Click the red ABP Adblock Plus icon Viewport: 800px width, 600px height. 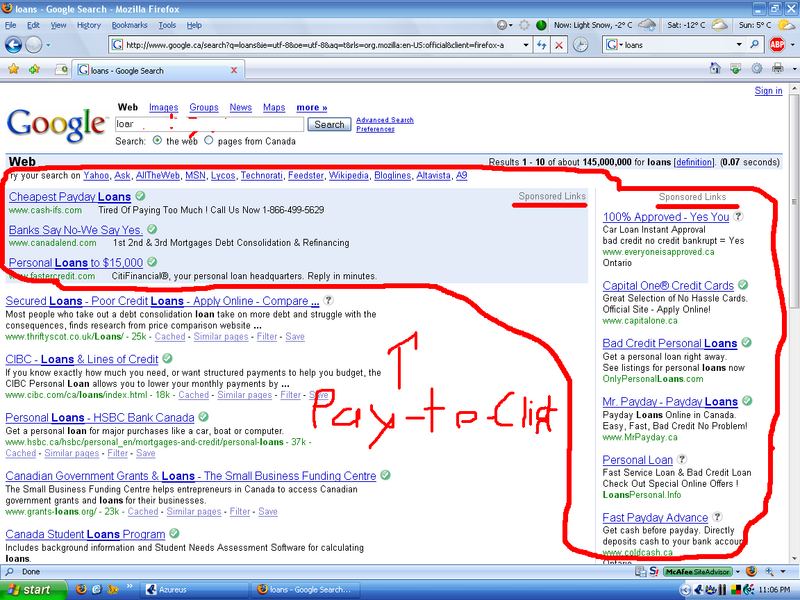point(777,45)
